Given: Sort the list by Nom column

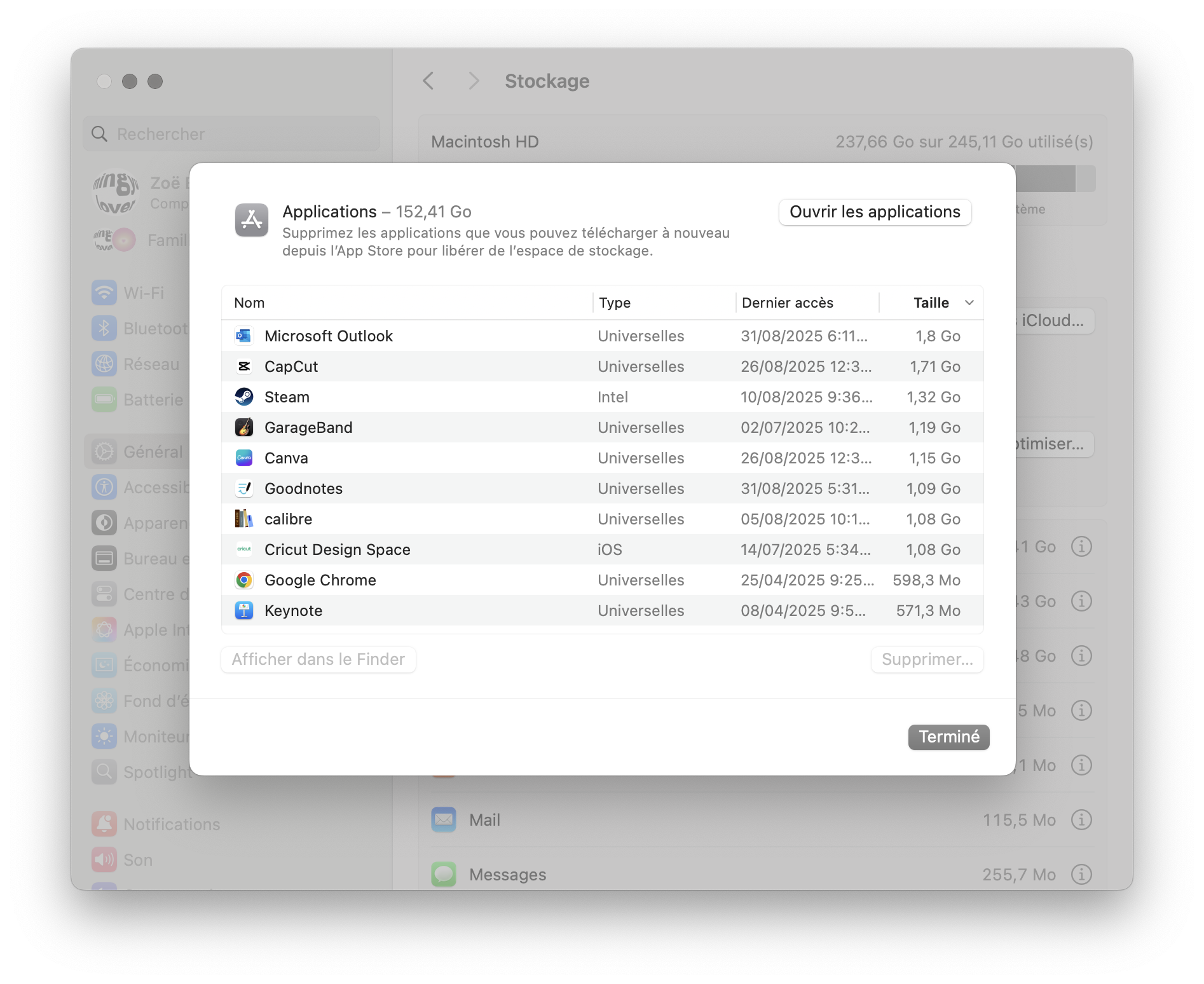Looking at the screenshot, I should click(x=249, y=303).
